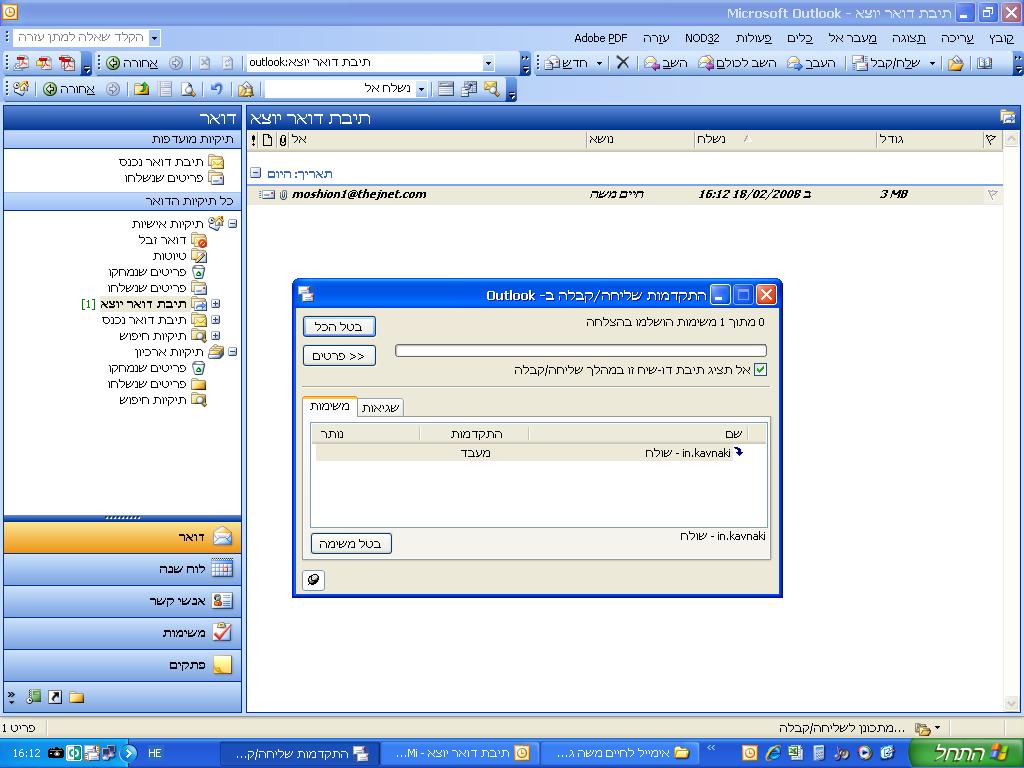Open the Calendar (לוח שנה) pane

122,569
